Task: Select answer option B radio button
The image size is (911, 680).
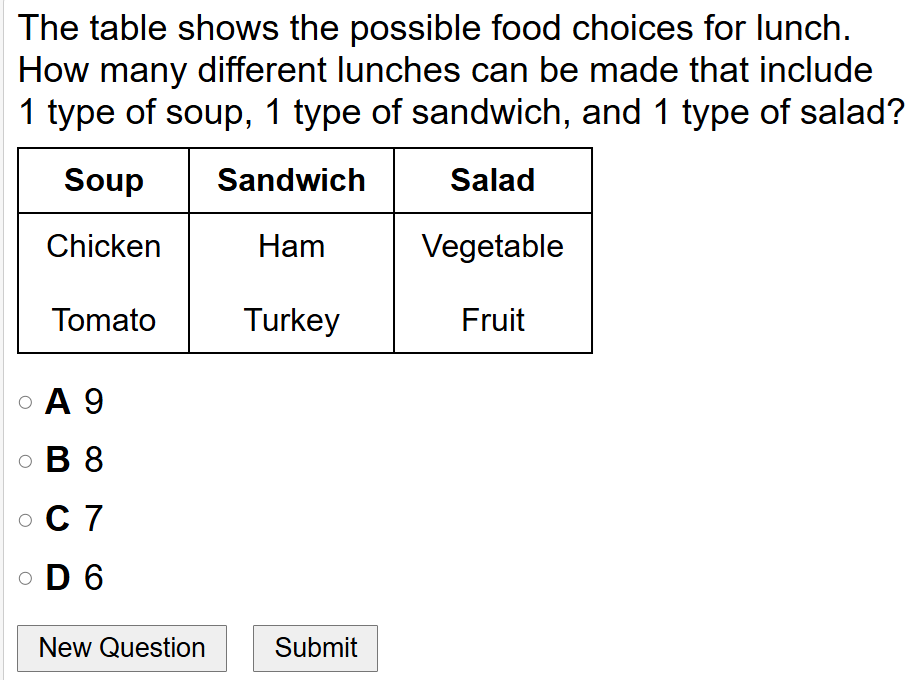Action: tap(25, 461)
